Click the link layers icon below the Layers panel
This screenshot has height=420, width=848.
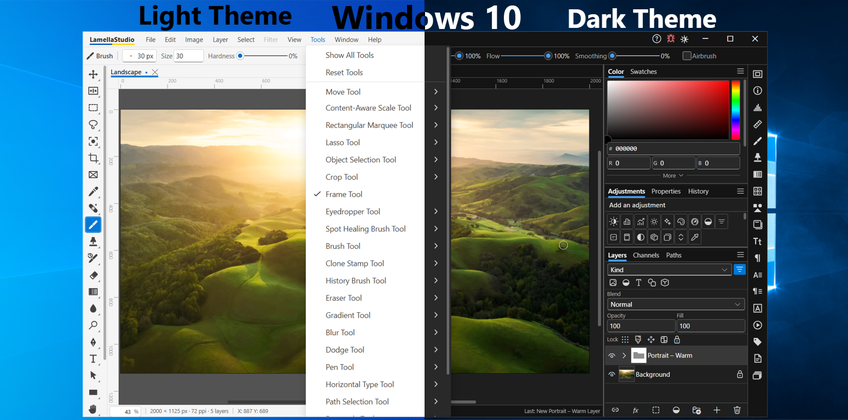click(615, 410)
